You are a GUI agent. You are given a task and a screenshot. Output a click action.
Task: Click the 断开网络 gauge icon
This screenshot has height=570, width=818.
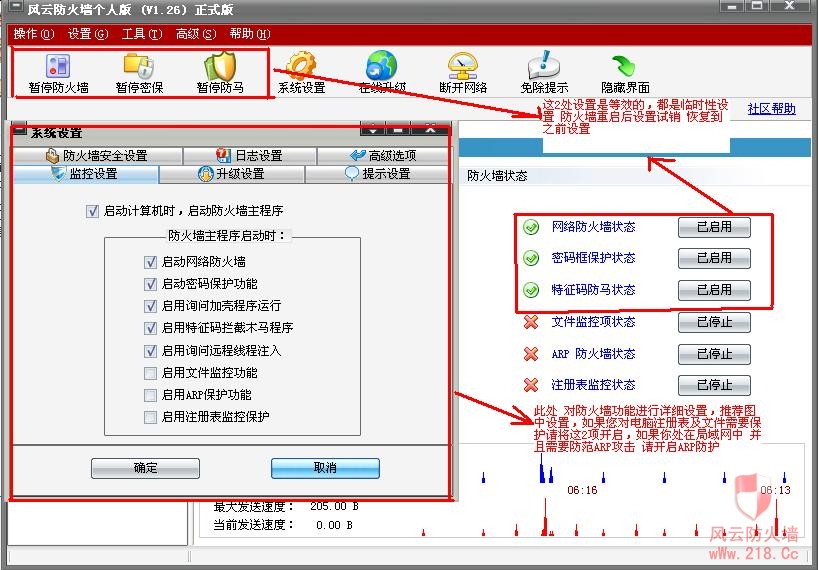click(463, 65)
